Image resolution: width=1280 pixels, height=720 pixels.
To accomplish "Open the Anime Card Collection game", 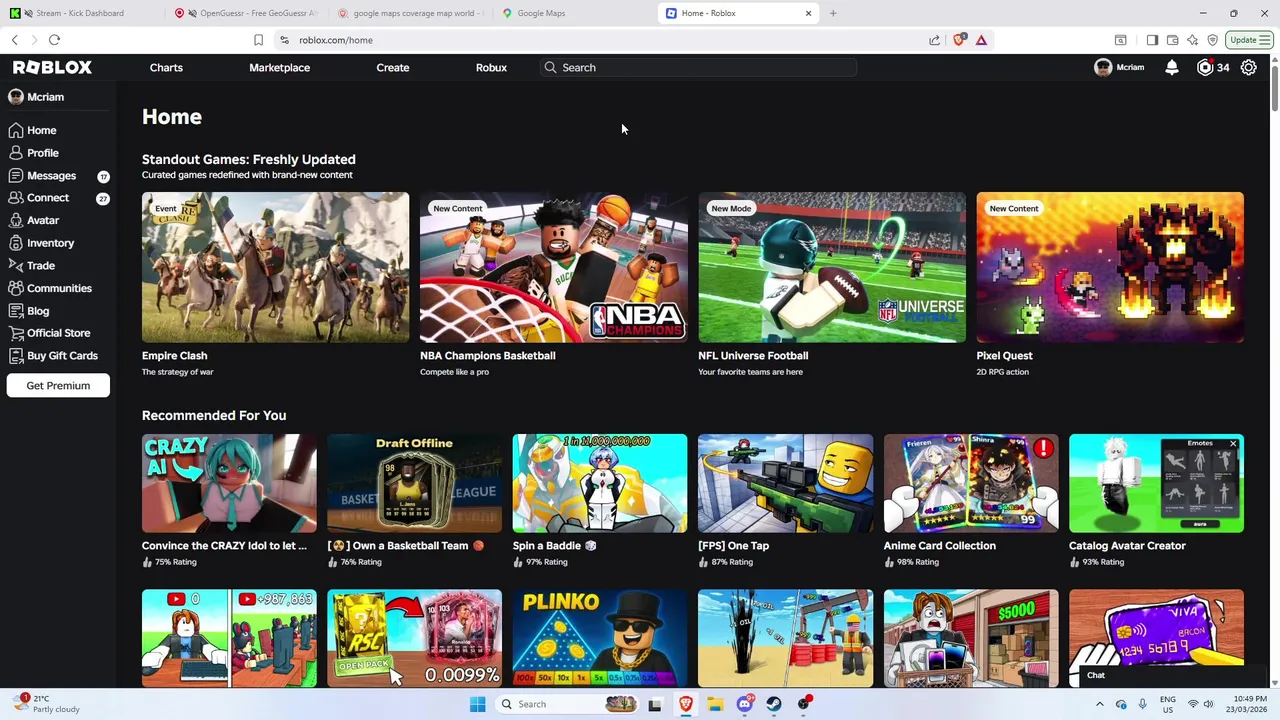I will tap(971, 483).
